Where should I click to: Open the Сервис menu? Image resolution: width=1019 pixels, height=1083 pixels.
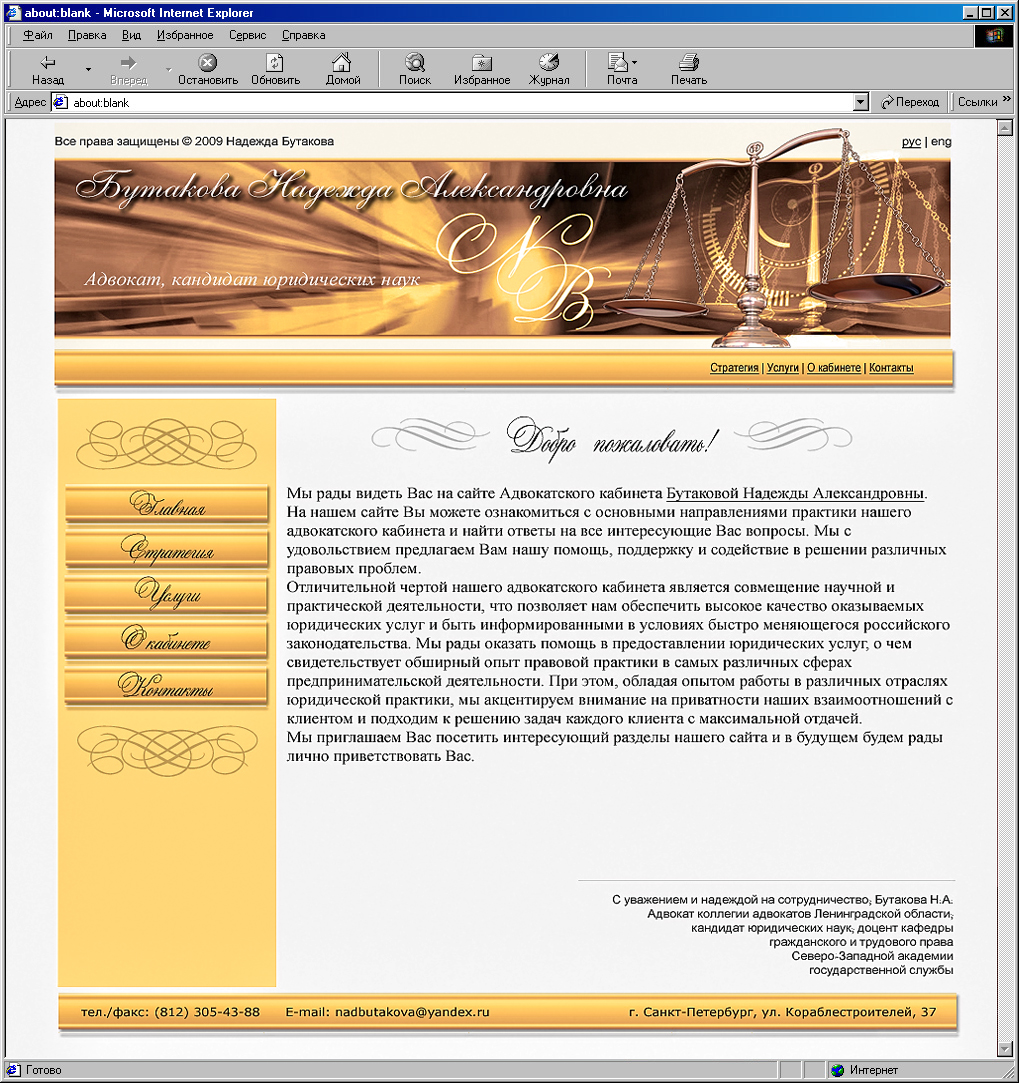(247, 35)
